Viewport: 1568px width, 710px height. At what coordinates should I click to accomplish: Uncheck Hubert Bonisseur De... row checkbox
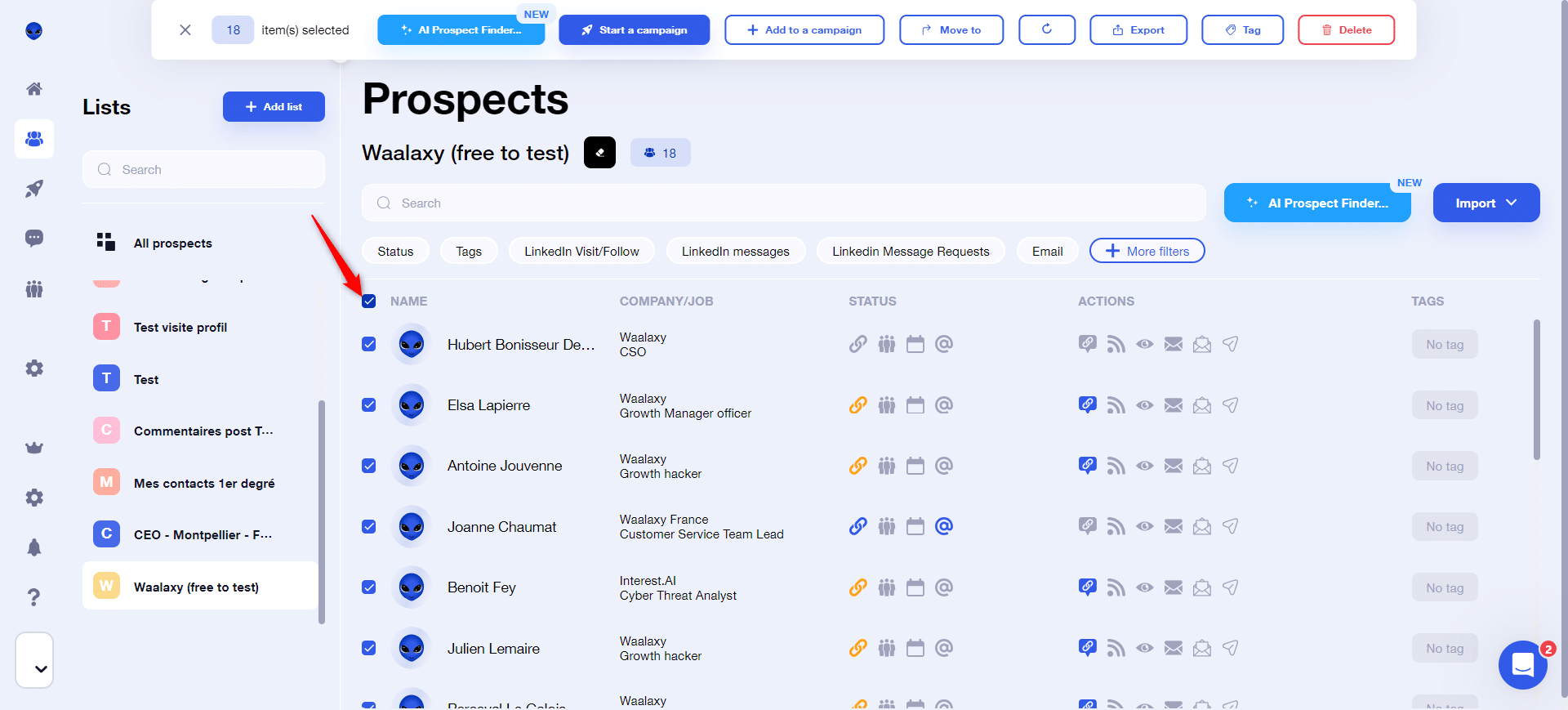(369, 345)
